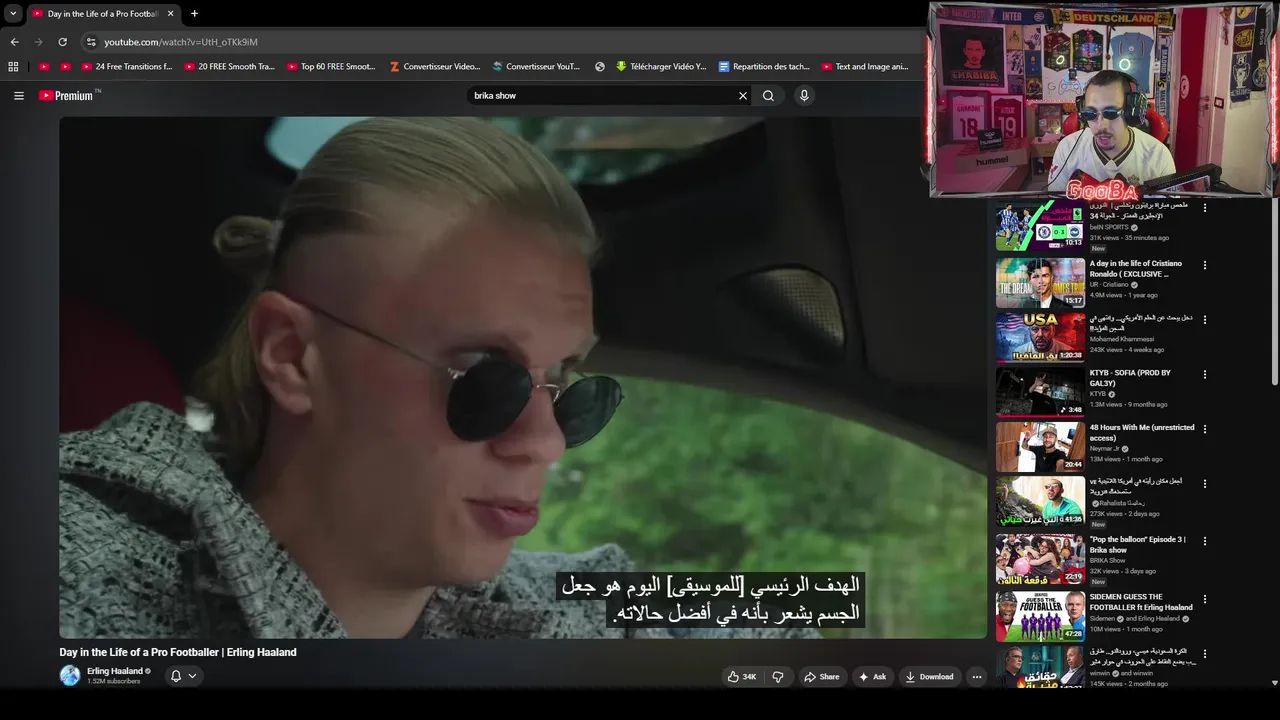Open a new browser tab with the plus
Viewport: 1280px width, 720px height.
click(194, 14)
